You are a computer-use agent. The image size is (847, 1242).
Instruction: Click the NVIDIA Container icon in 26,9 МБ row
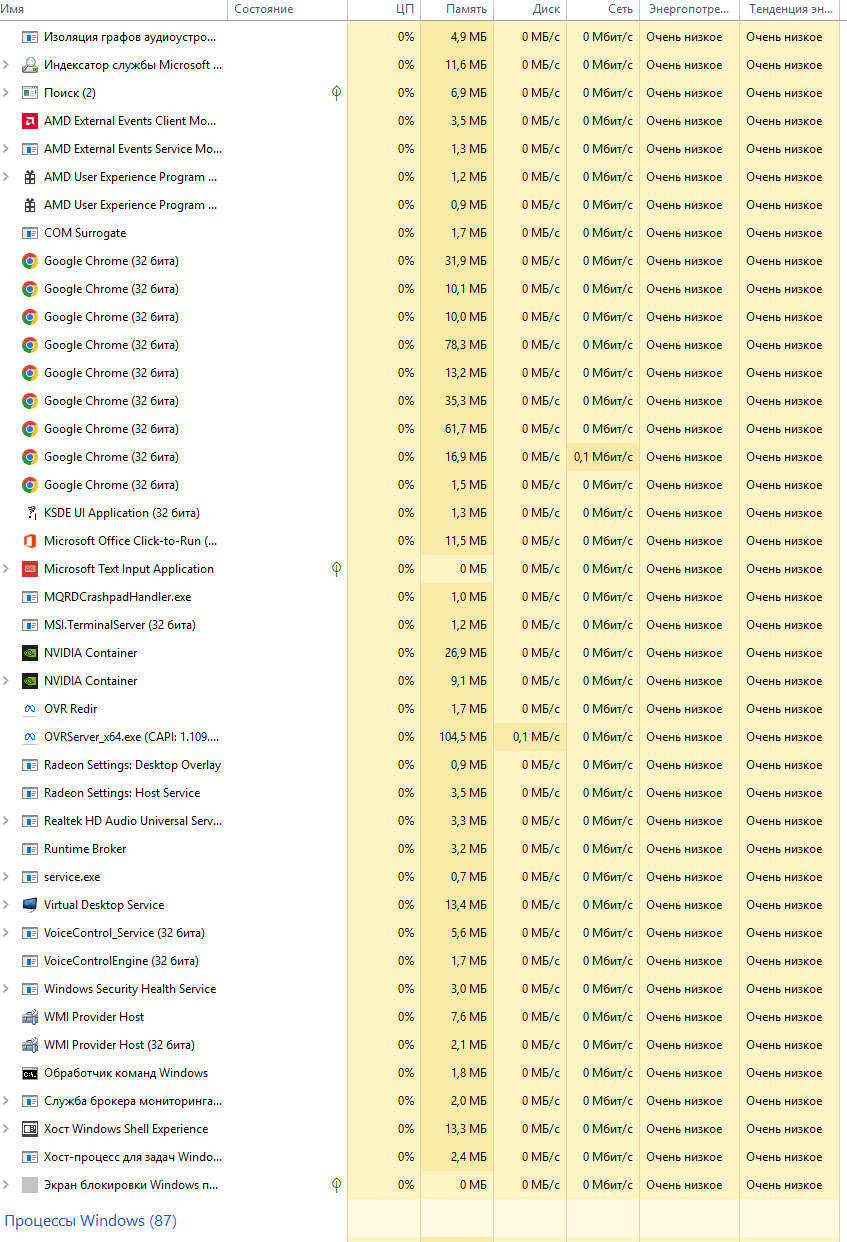click(30, 653)
